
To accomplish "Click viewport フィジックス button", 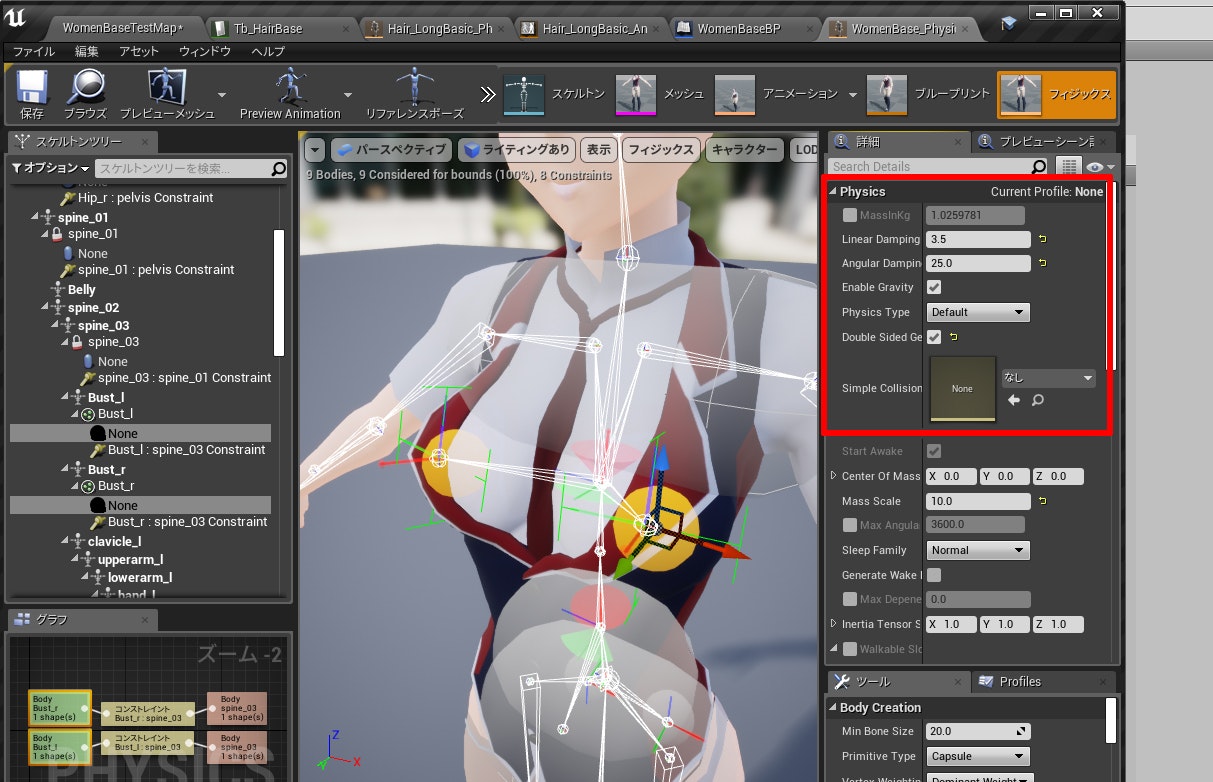I will [x=661, y=150].
